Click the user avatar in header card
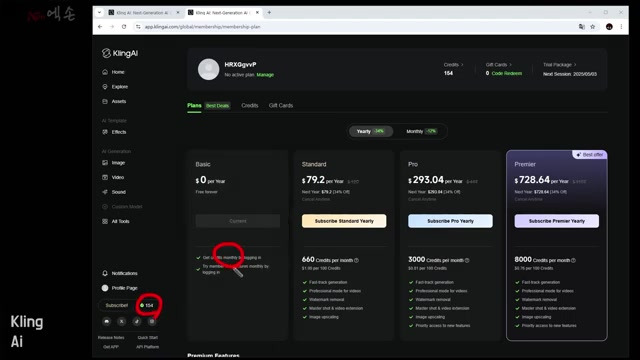The height and width of the screenshot is (360, 640). [x=209, y=69]
